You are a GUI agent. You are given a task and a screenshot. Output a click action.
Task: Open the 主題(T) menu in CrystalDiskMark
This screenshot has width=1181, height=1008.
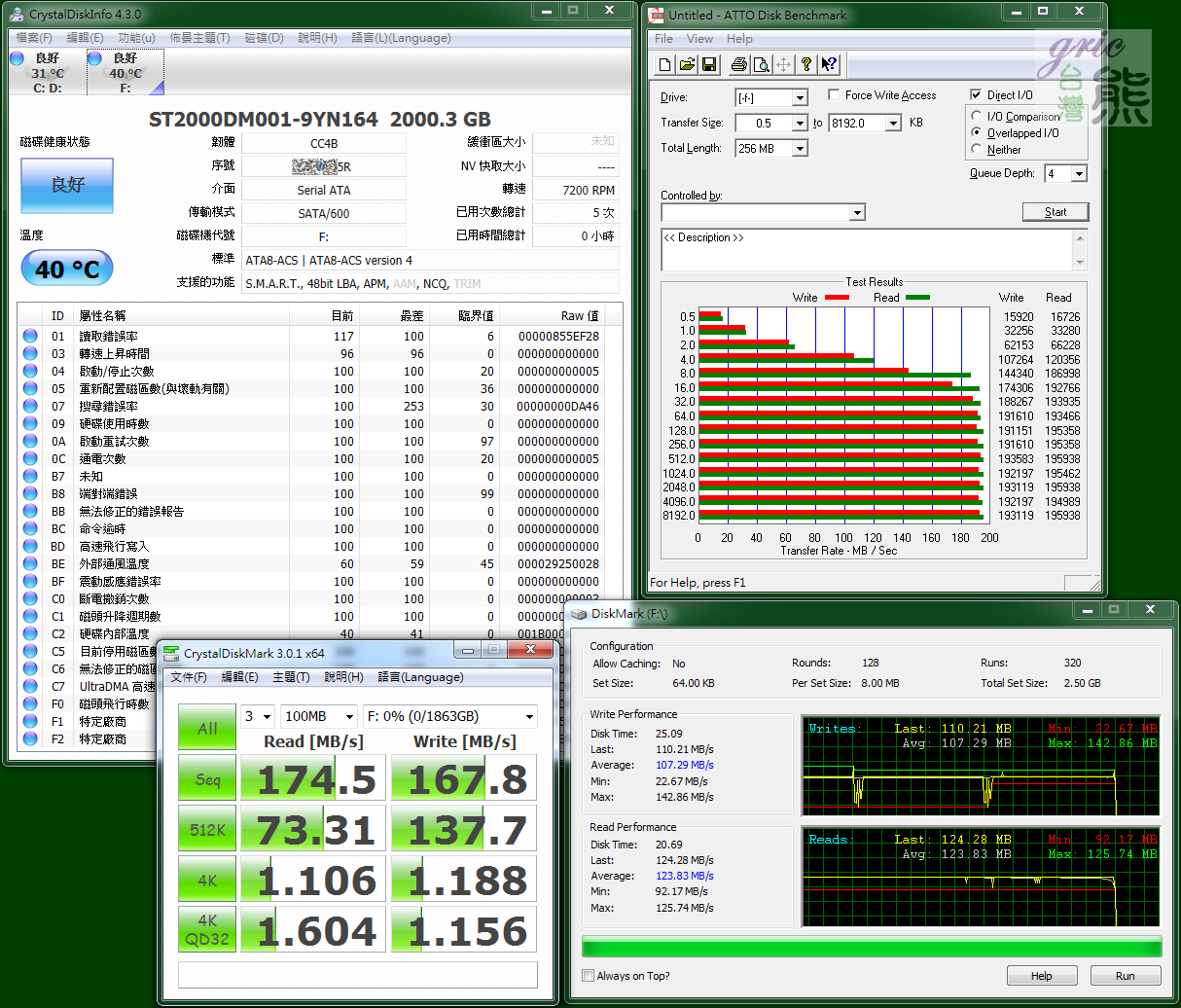coord(291,677)
